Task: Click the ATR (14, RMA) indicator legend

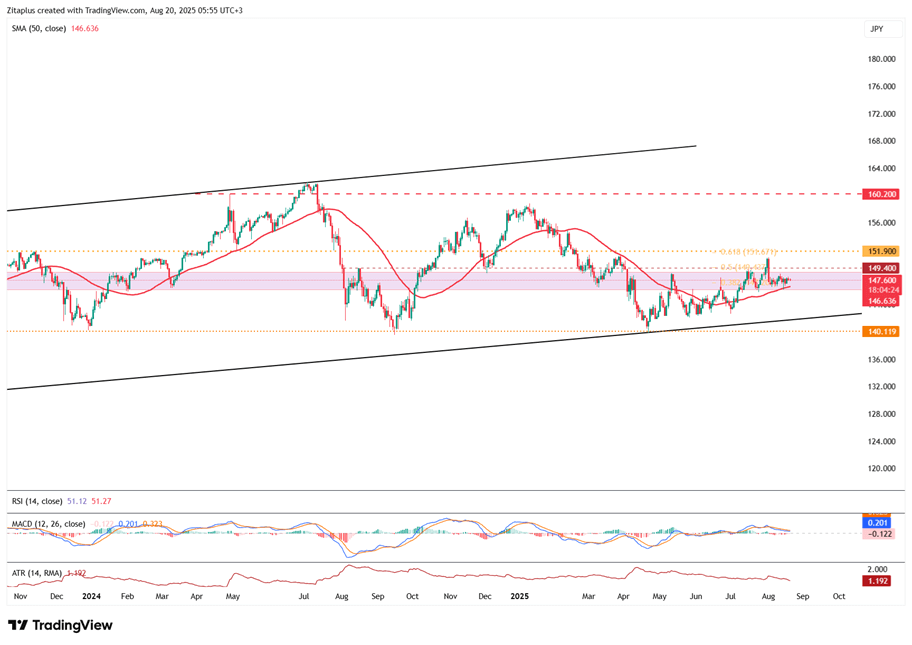Action: pos(35,573)
